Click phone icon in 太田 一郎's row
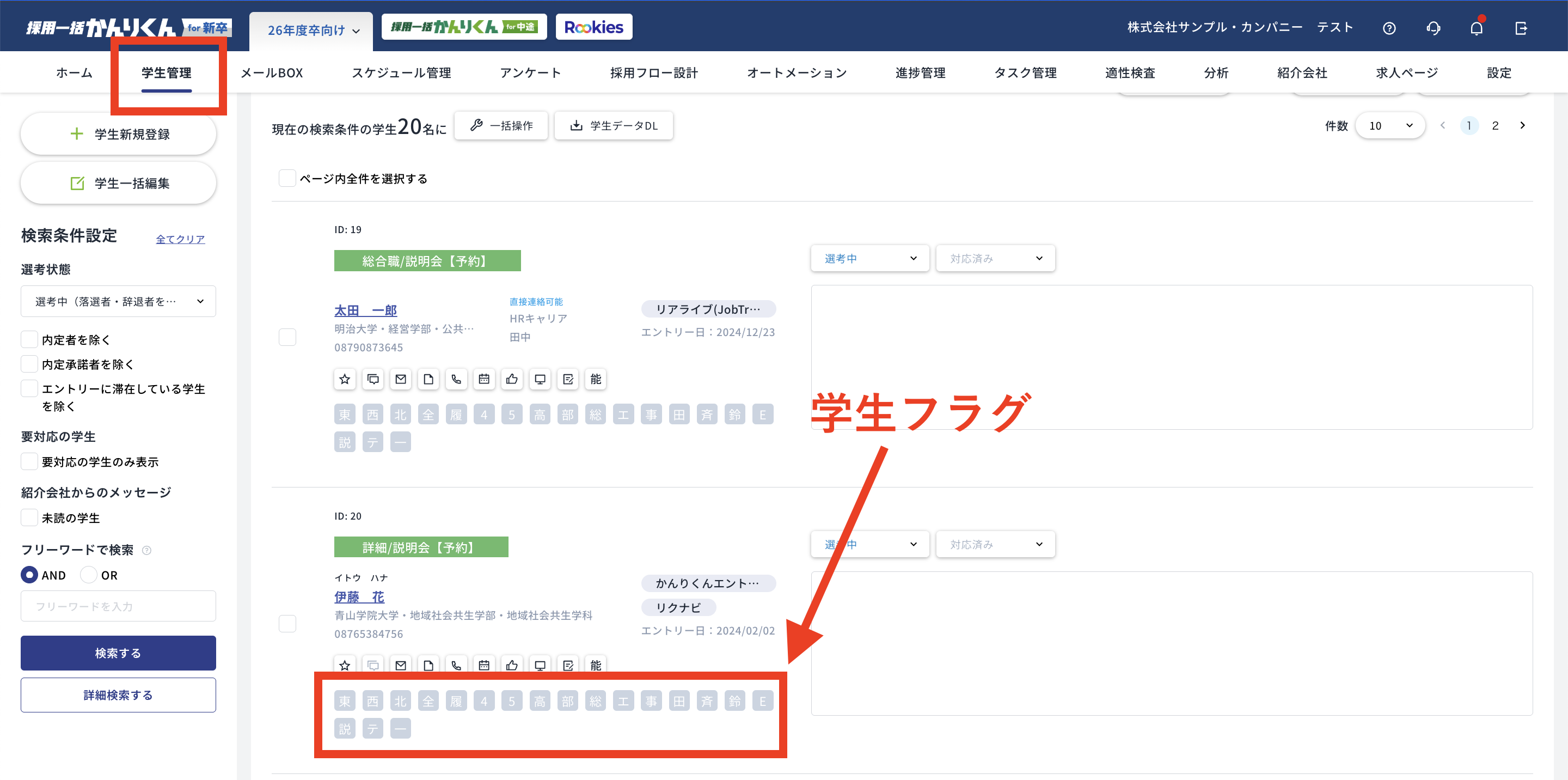This screenshot has width=1568, height=780. tap(456, 379)
